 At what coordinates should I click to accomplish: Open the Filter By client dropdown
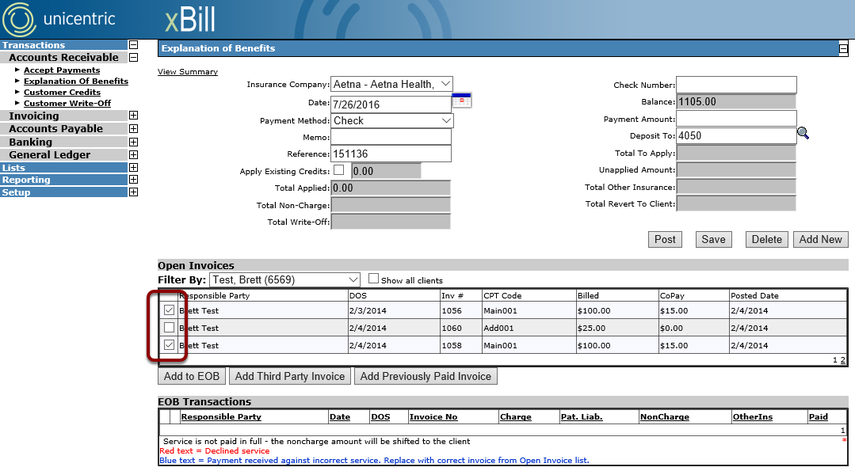pyautogui.click(x=285, y=280)
